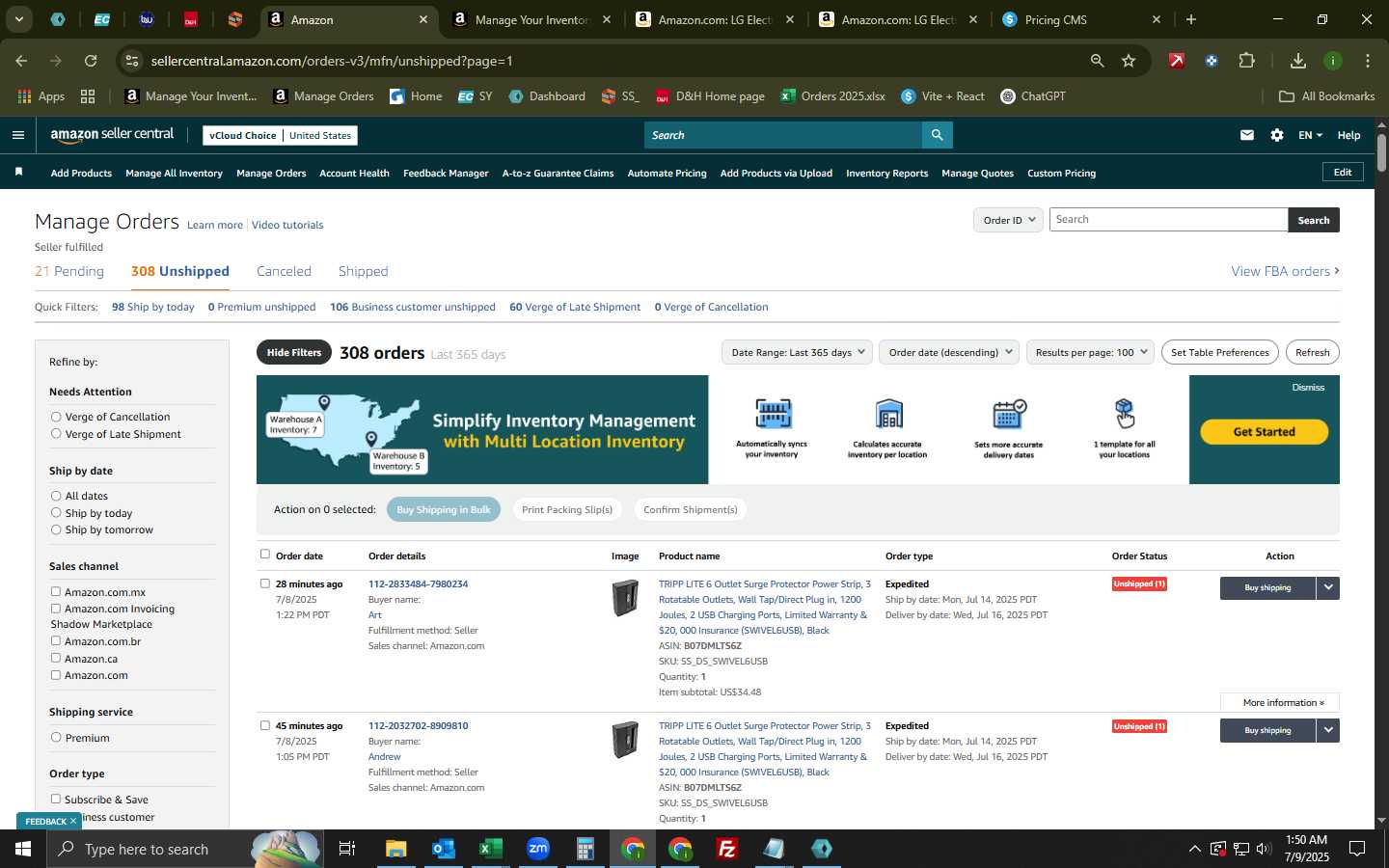1389x868 pixels.
Task: Open the messages envelope icon
Action: 1247,135
